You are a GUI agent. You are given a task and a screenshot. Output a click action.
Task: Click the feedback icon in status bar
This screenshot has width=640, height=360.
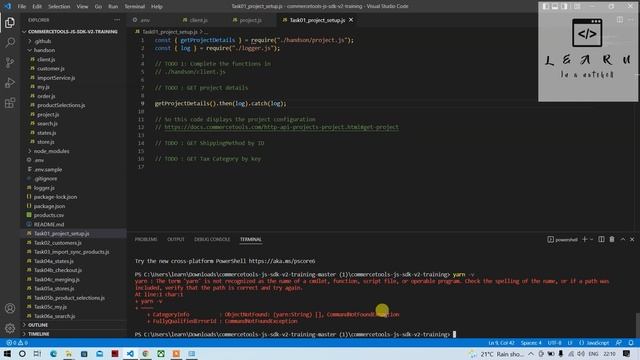pos(619,343)
